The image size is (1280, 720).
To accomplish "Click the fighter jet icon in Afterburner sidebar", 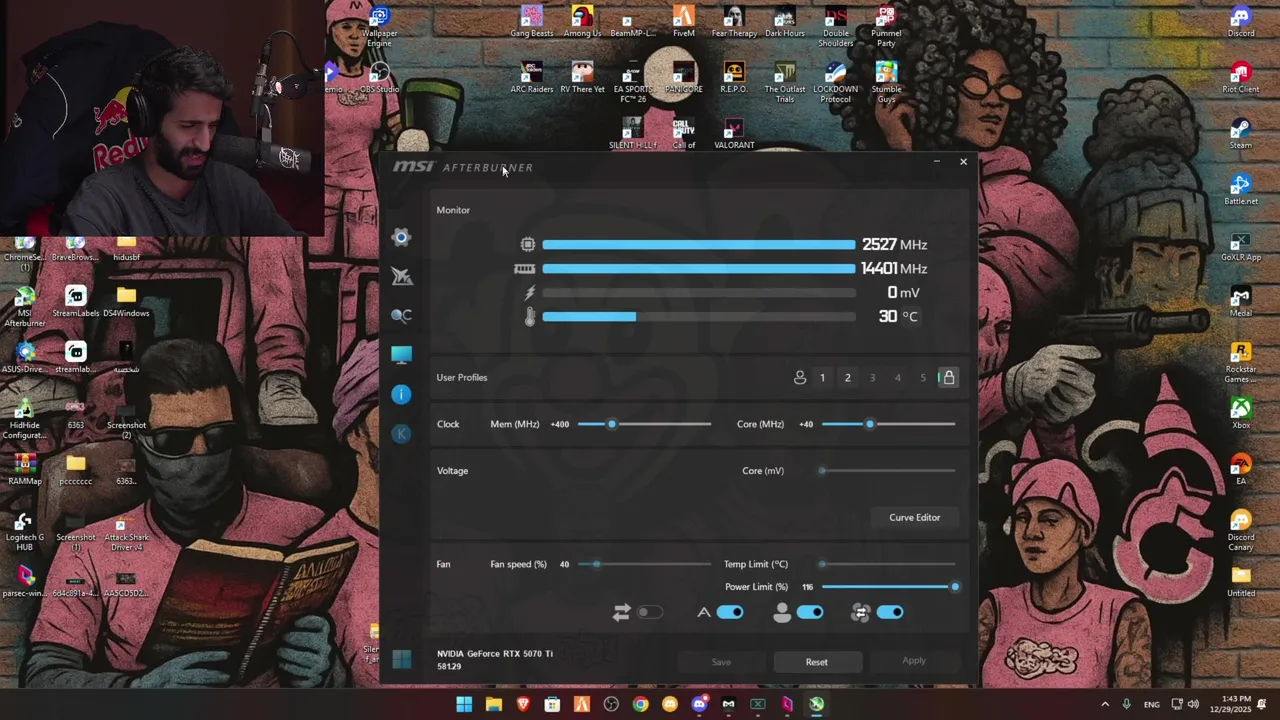I will coord(401,276).
